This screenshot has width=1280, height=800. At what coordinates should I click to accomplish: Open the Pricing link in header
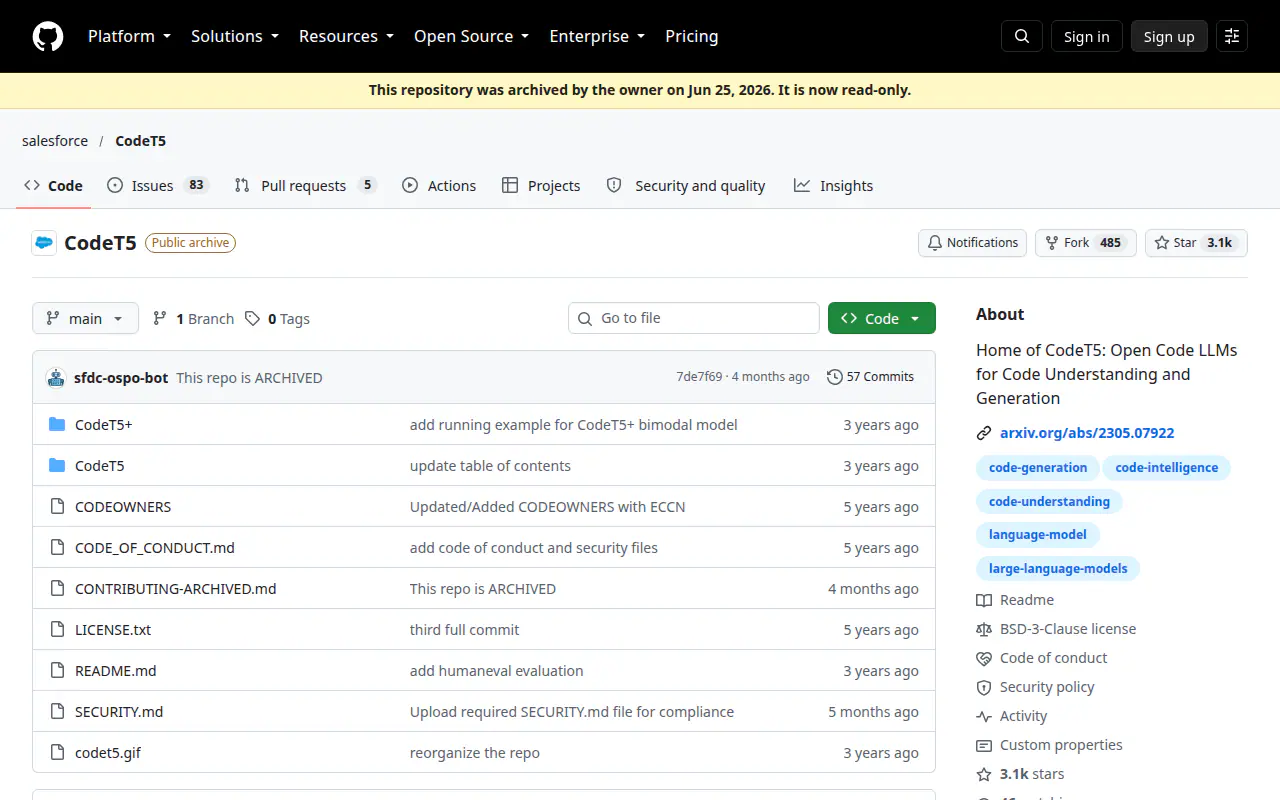(692, 36)
